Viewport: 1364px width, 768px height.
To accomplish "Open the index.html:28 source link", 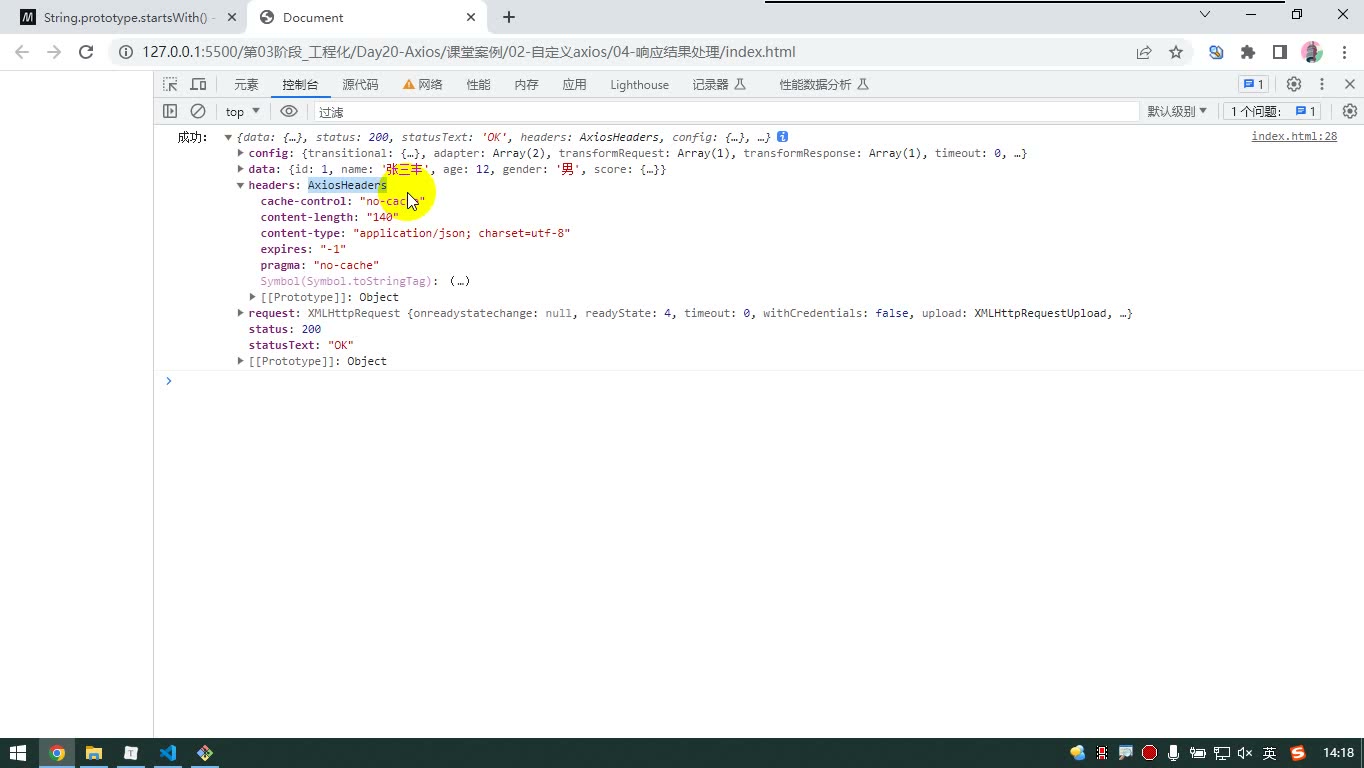I will [1294, 137].
